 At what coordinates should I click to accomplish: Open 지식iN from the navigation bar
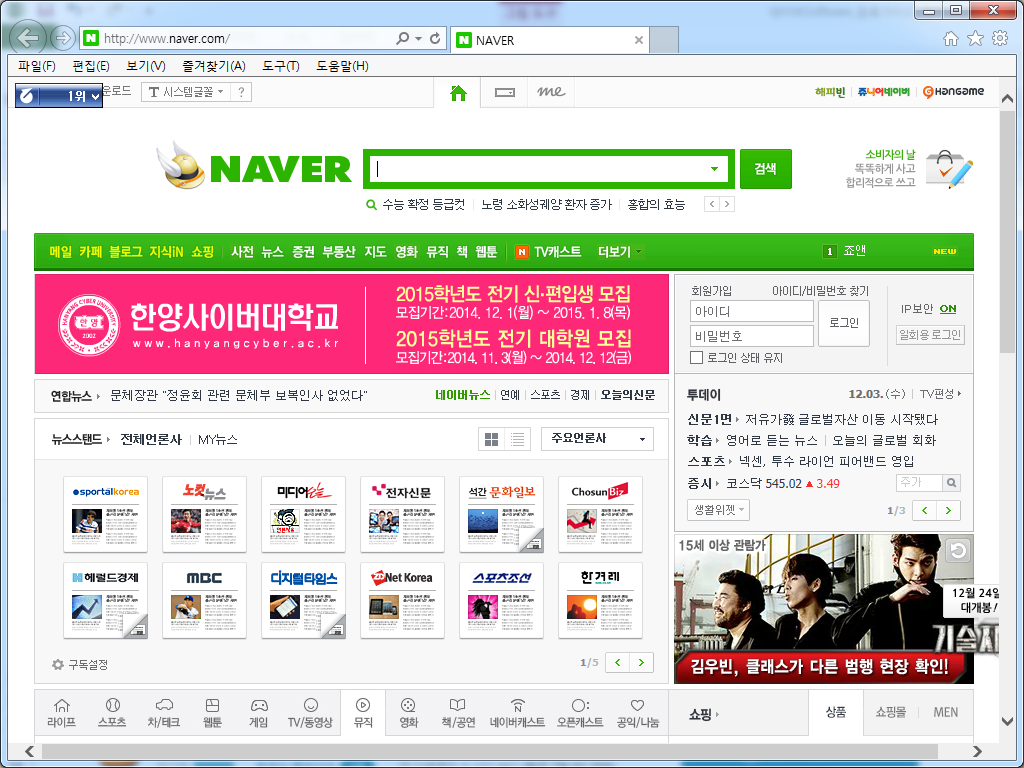click(167, 251)
